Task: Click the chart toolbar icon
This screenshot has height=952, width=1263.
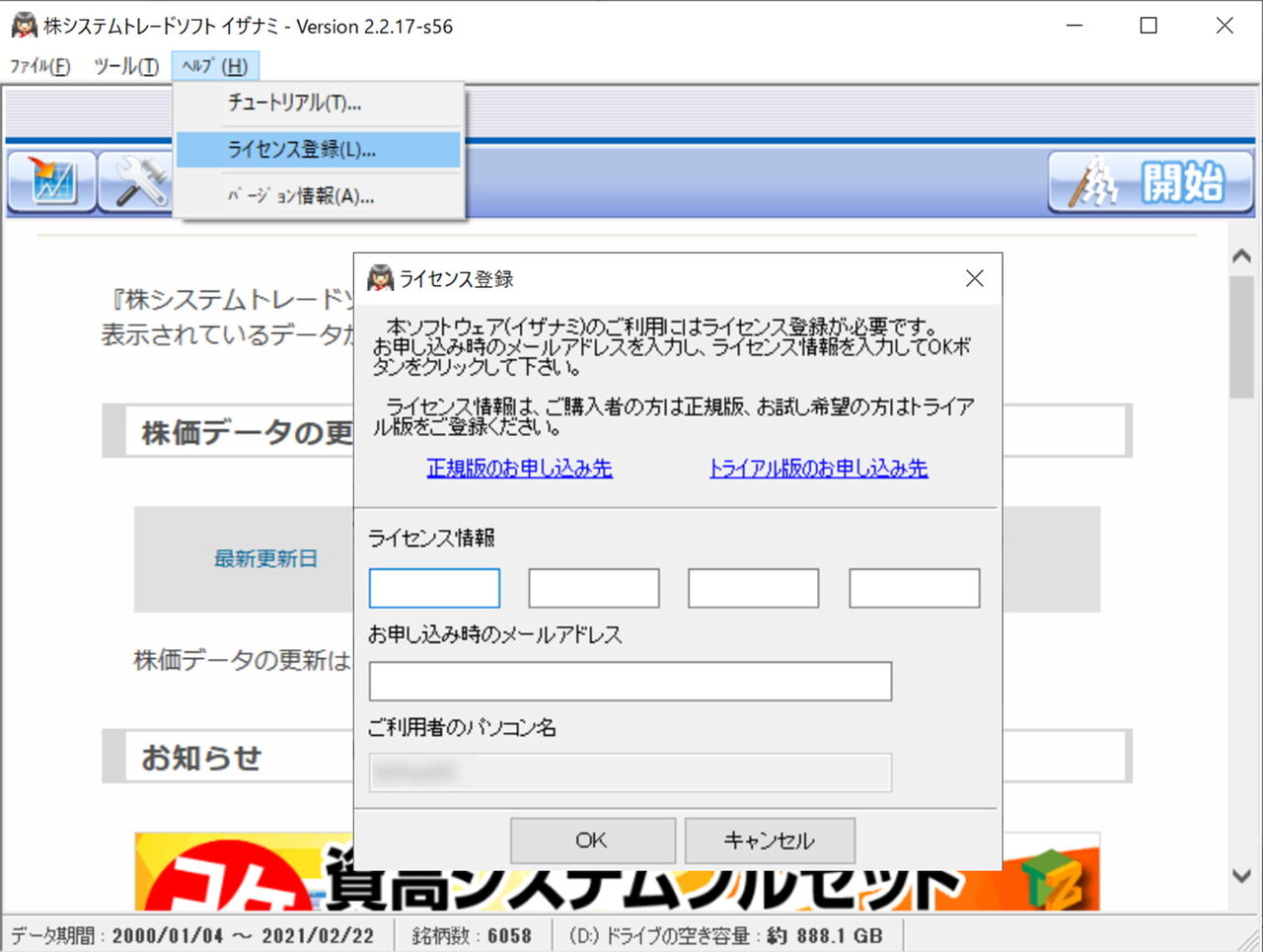Action: 52,182
